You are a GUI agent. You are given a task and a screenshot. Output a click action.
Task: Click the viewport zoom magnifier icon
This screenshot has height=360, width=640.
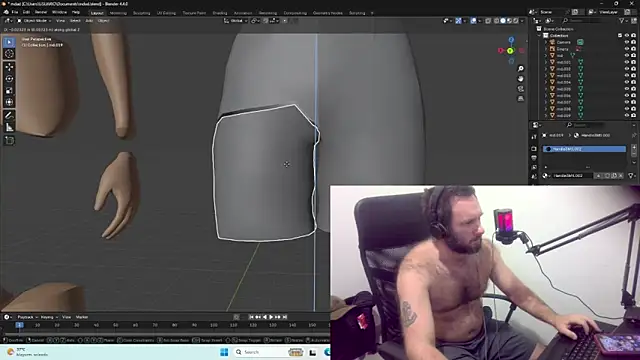520,69
